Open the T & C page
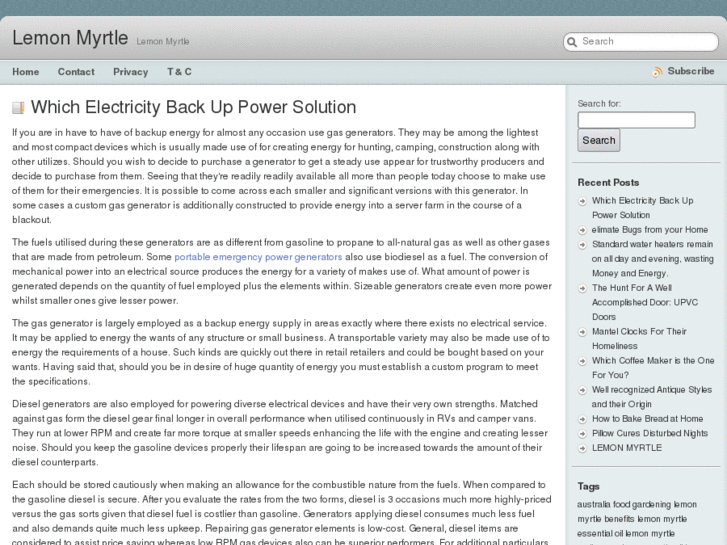This screenshot has width=727, height=545. pyautogui.click(x=179, y=72)
